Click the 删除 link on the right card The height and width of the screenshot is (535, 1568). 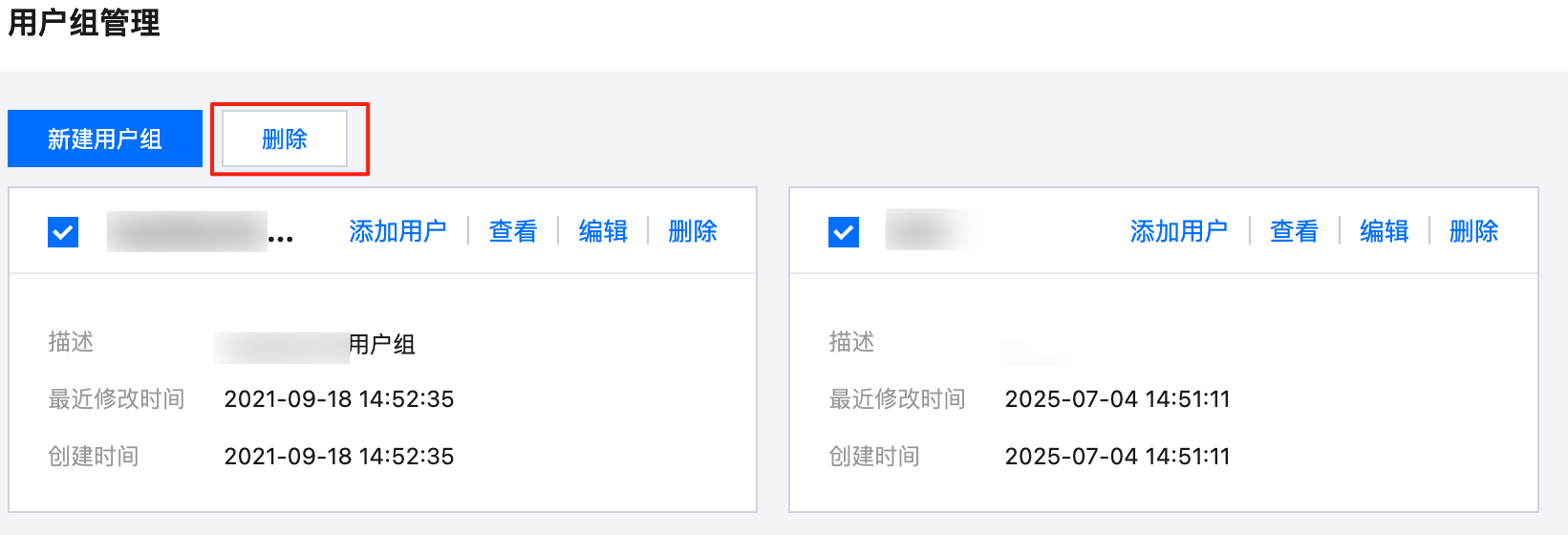coord(1473,231)
